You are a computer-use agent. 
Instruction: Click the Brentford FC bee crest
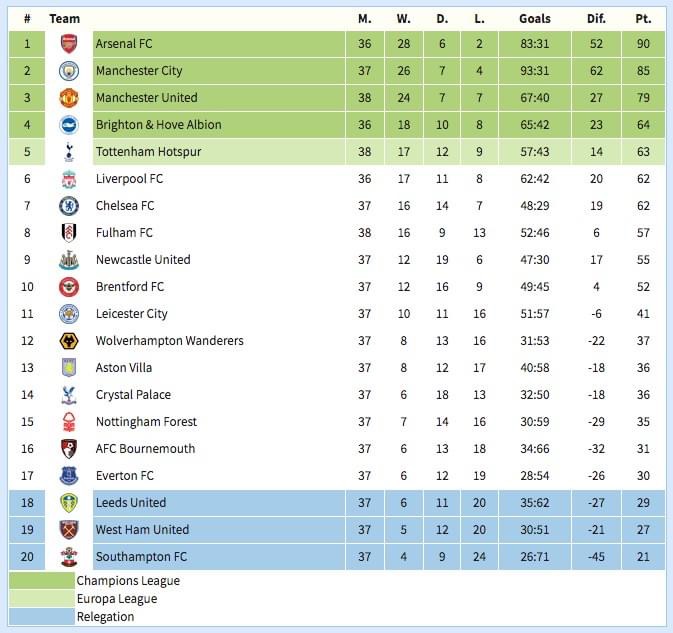coord(69,287)
